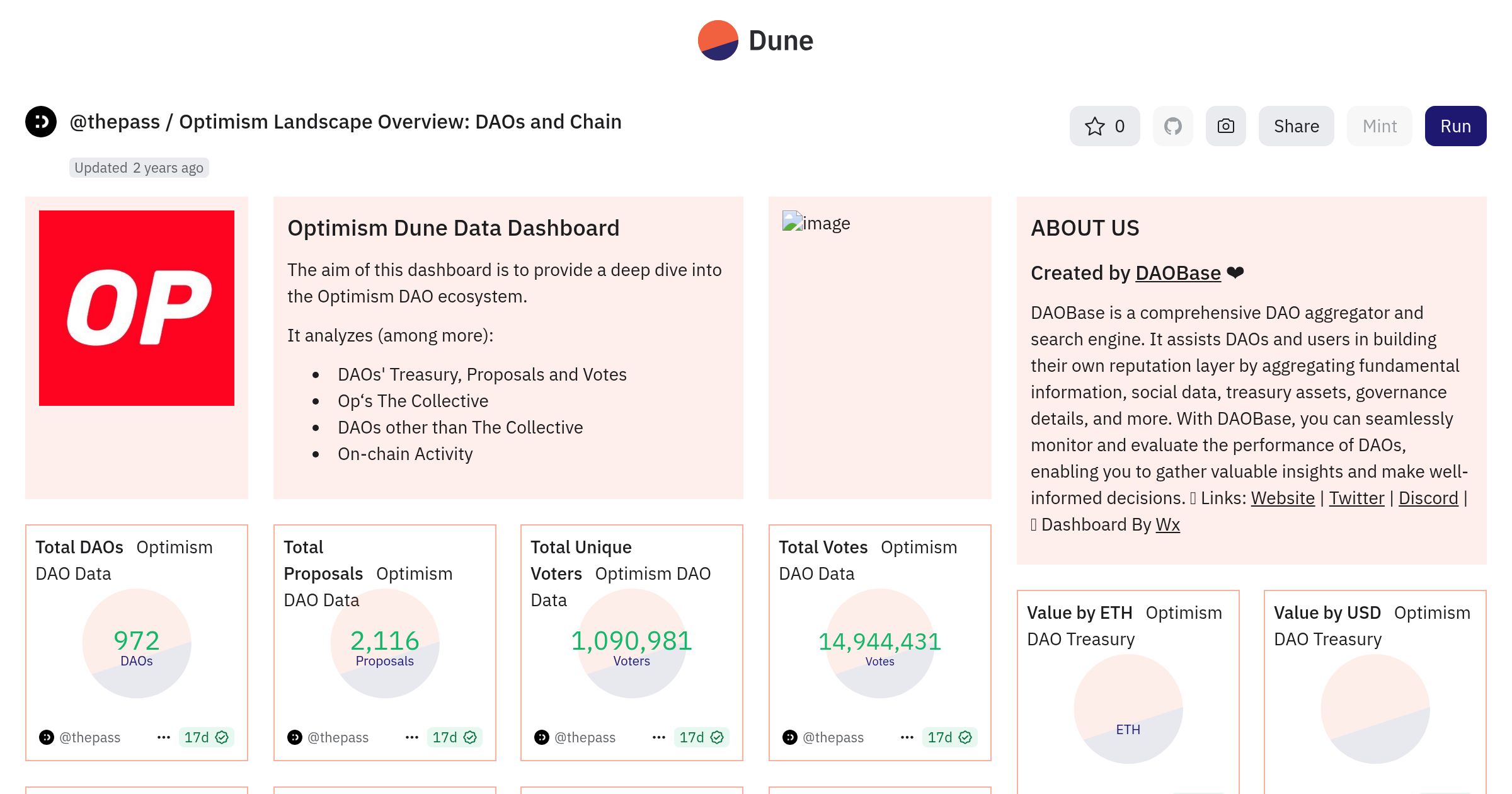
Task: Click the Optimism Dune Data Dashboard heading
Action: (x=454, y=228)
